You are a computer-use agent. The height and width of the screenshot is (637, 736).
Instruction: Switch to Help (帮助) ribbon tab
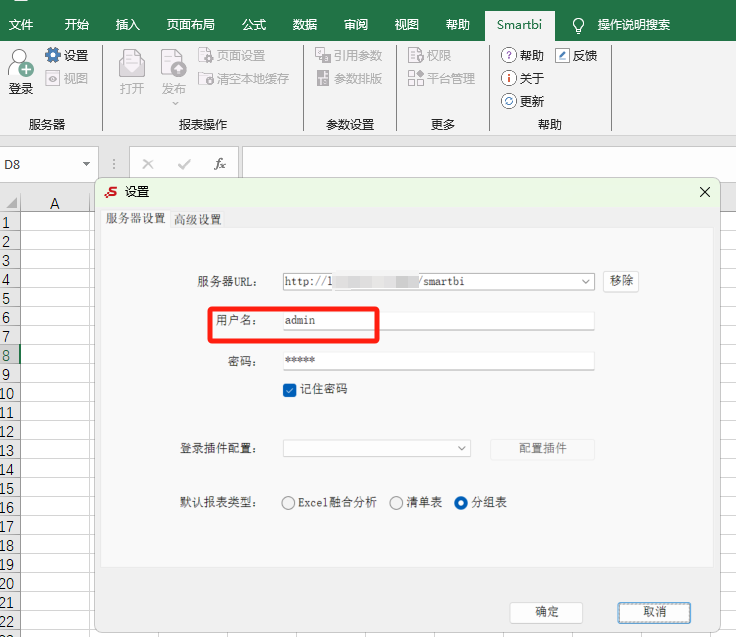tap(458, 25)
